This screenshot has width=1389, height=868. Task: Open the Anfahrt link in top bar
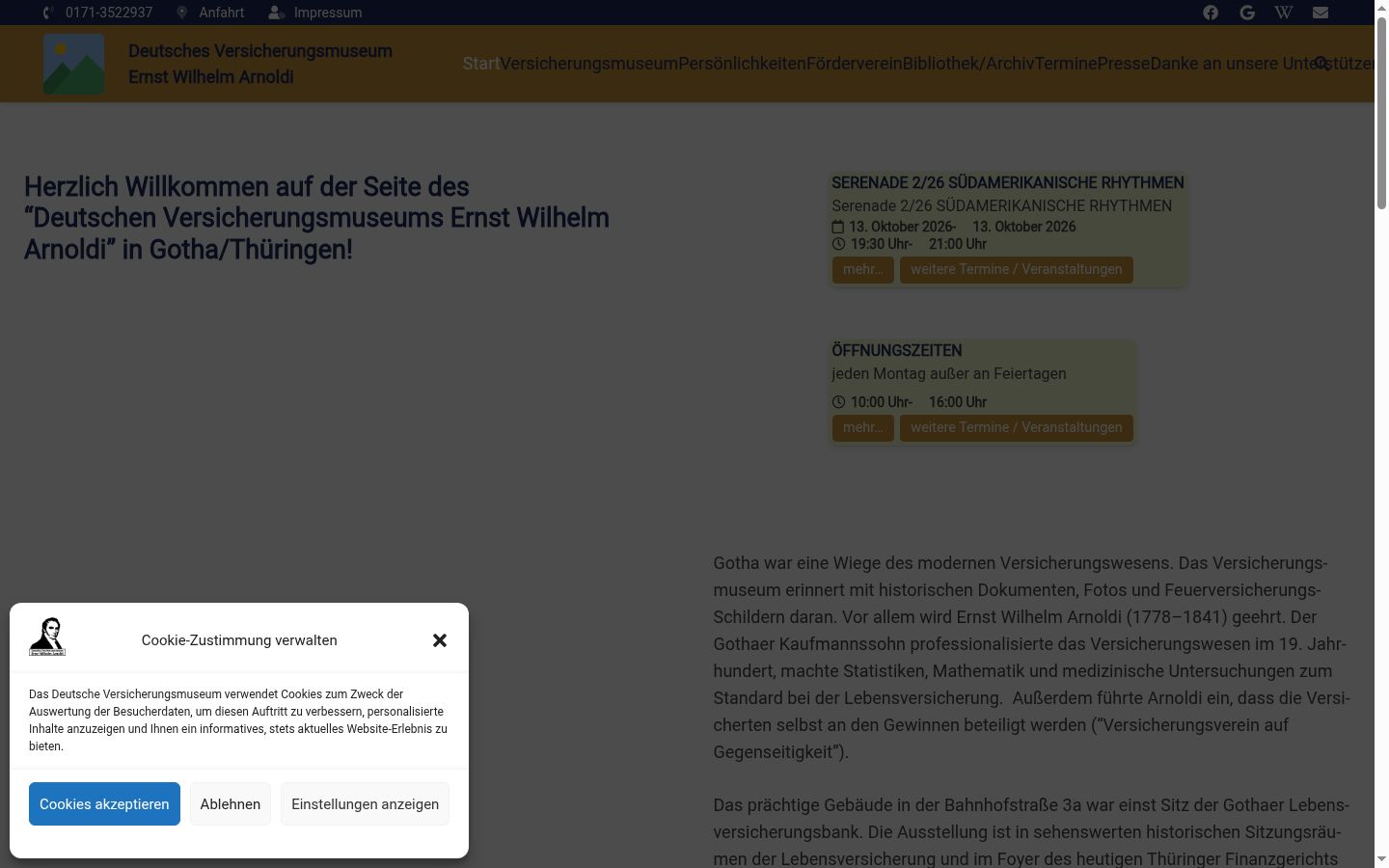tap(222, 13)
